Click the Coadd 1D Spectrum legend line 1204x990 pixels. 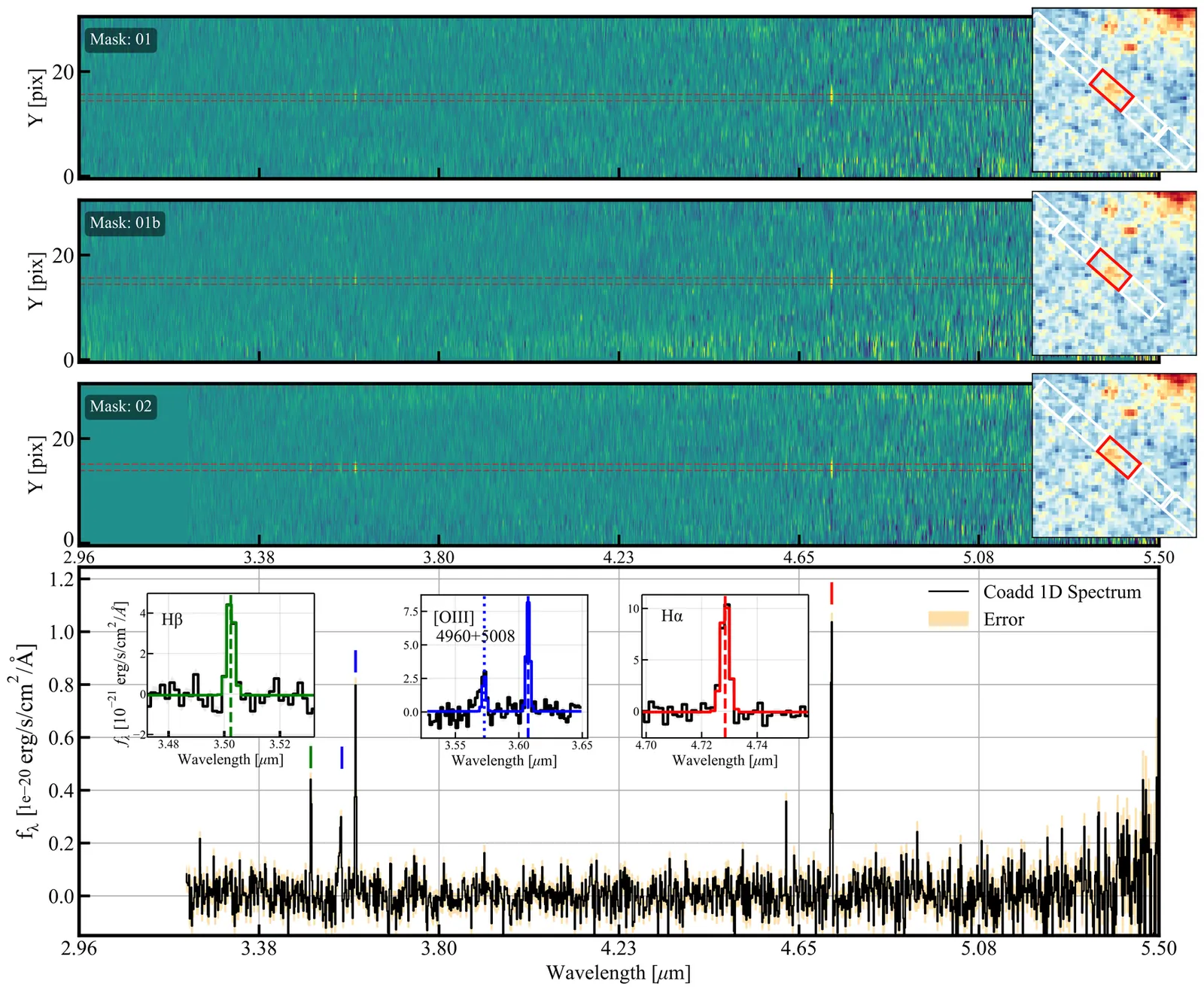click(948, 593)
